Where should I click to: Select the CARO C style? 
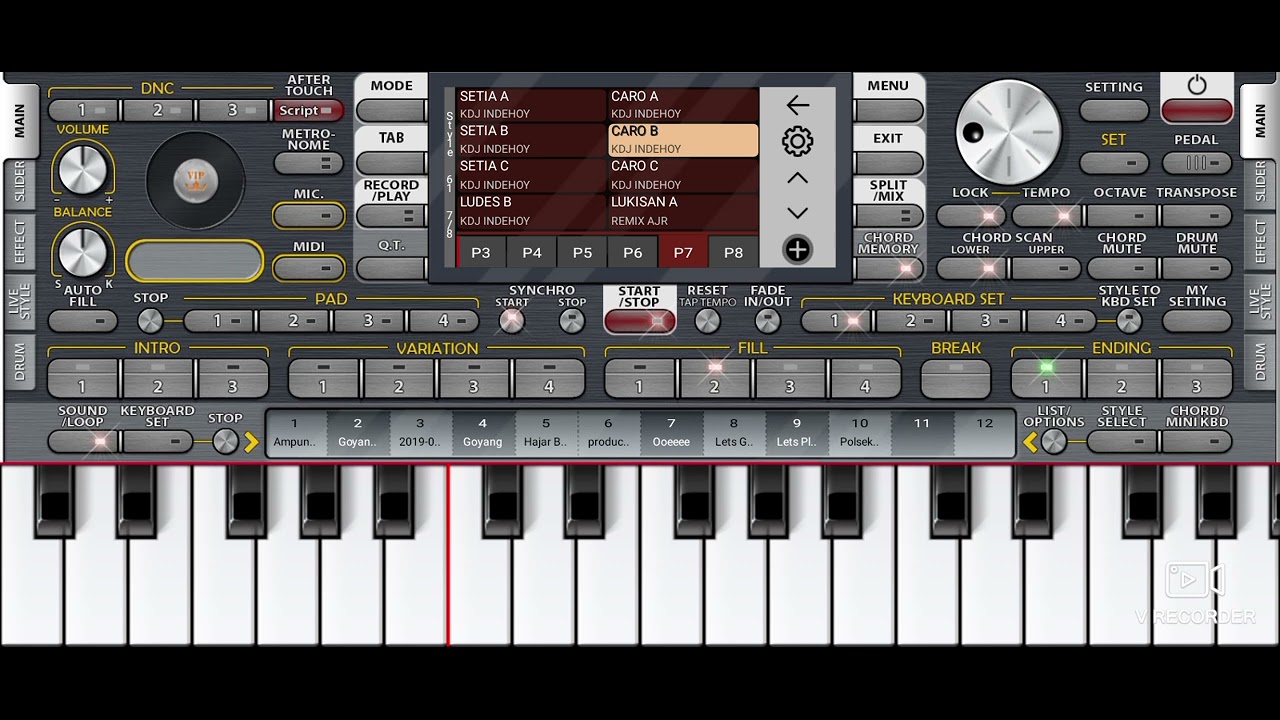pyautogui.click(x=683, y=175)
